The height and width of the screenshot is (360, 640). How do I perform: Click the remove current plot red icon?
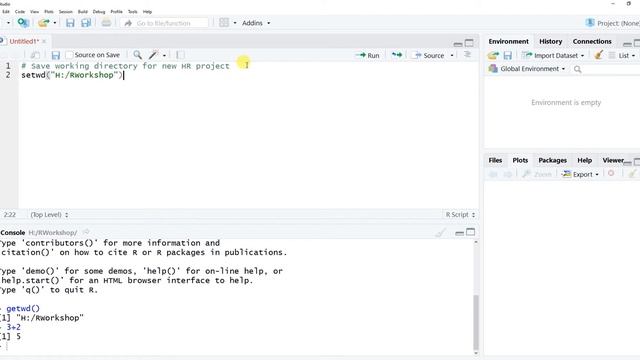(x=611, y=173)
